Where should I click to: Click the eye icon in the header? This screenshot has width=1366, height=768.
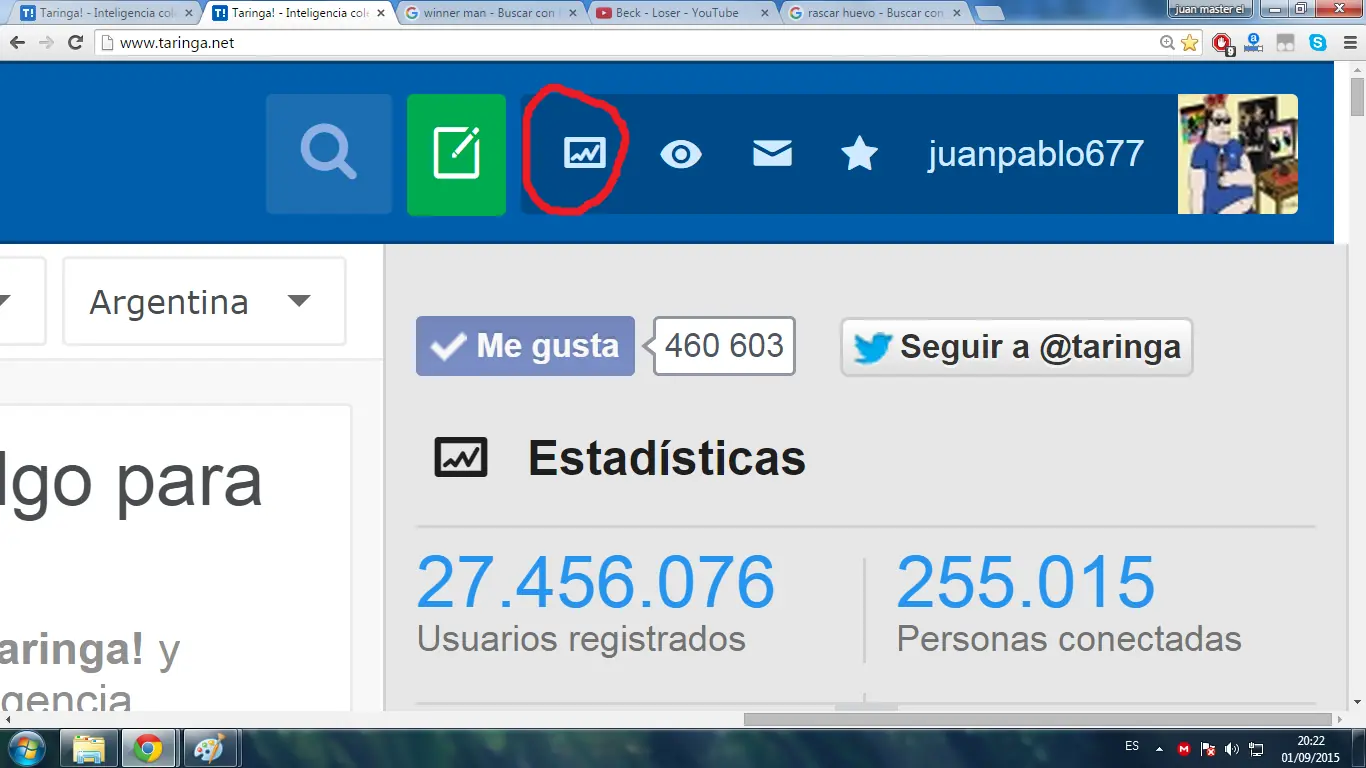[681, 154]
